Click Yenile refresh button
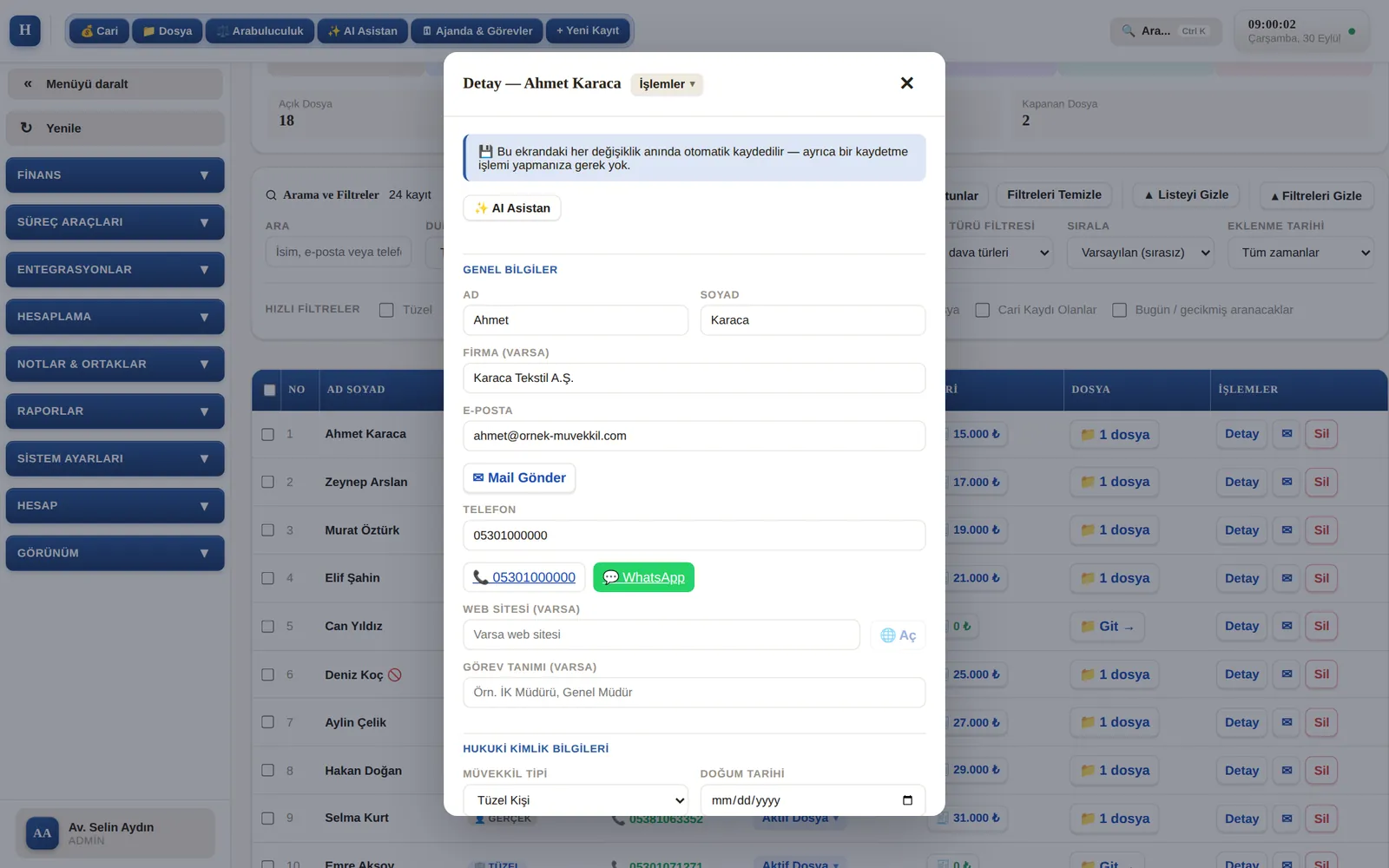The image size is (1389, 868). [115, 128]
